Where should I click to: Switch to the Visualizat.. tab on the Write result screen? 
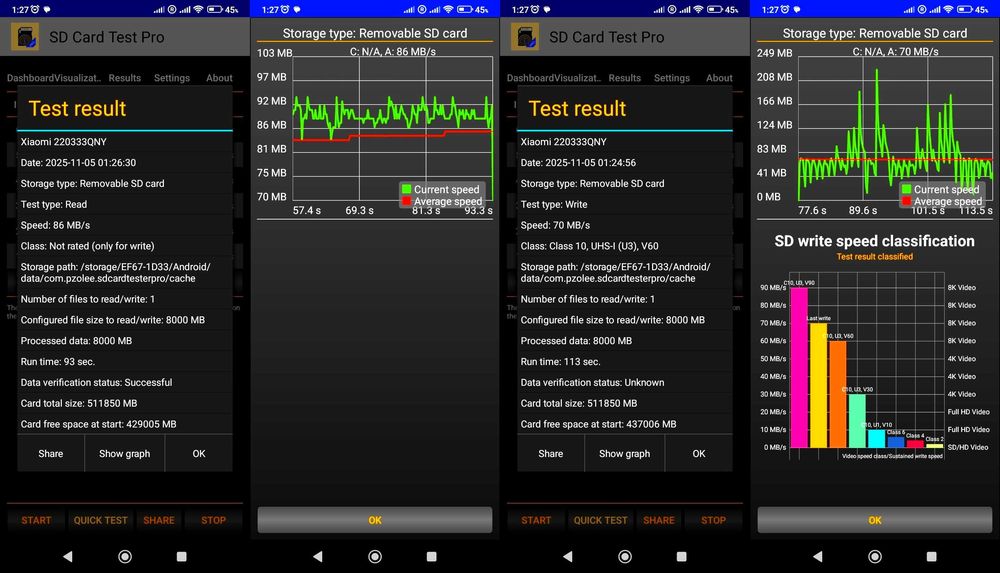pos(578,78)
